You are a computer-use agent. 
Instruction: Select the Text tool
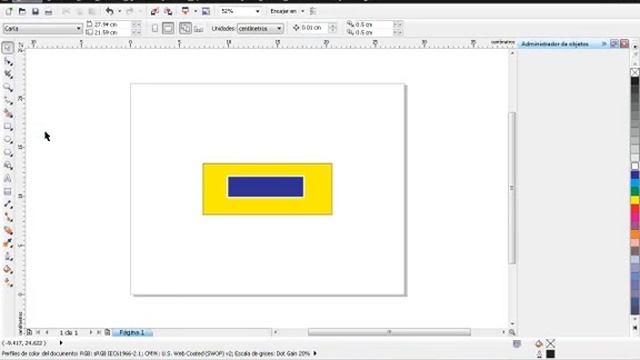pos(8,179)
